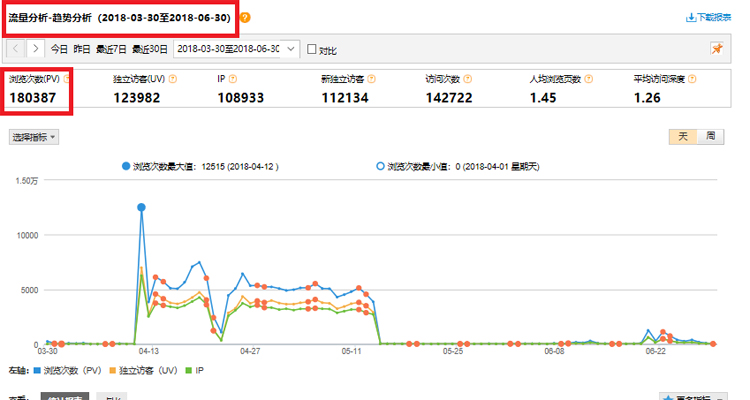The image size is (750, 400).
Task: Go to previous date period arrow
Action: 16,48
